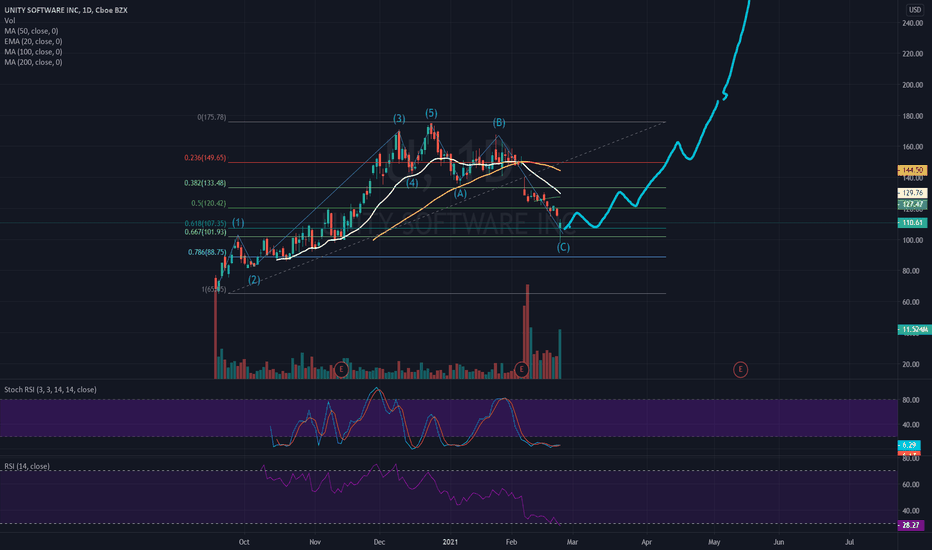Click the earnings E marker between Nov and Dec

(341, 369)
